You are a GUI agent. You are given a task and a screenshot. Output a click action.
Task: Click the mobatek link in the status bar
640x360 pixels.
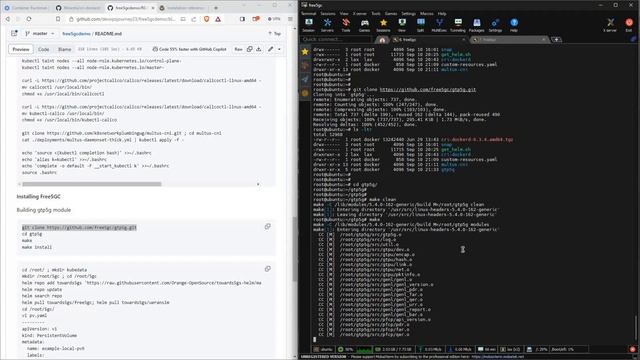coord(498,357)
